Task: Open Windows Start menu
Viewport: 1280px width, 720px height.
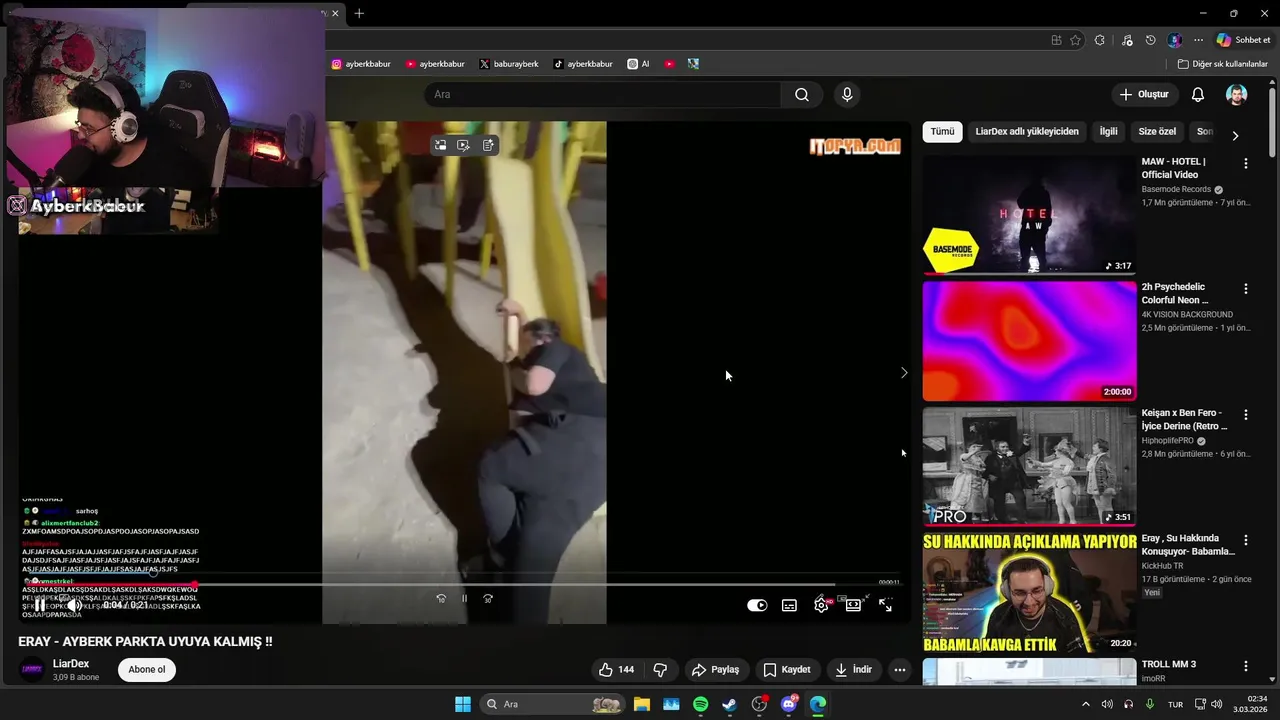Action: click(x=463, y=704)
